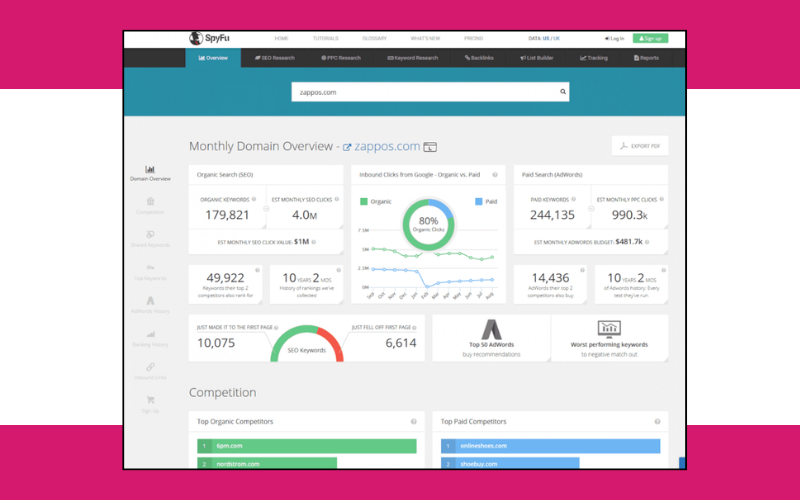Screen dimensions: 800x500
Task: Open PRICING in top navigation
Action: (473, 38)
